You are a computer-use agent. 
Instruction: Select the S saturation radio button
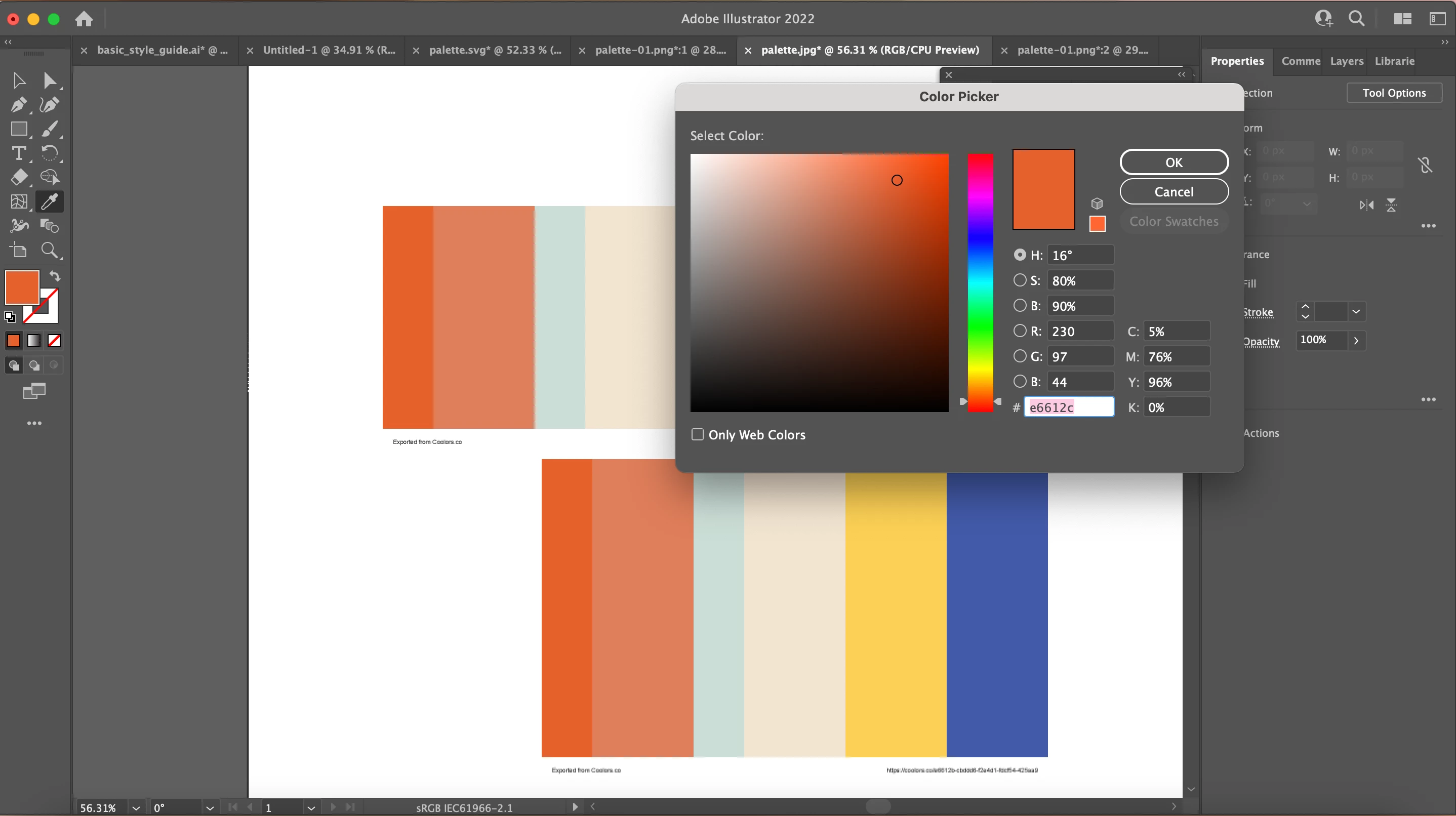tap(1020, 280)
